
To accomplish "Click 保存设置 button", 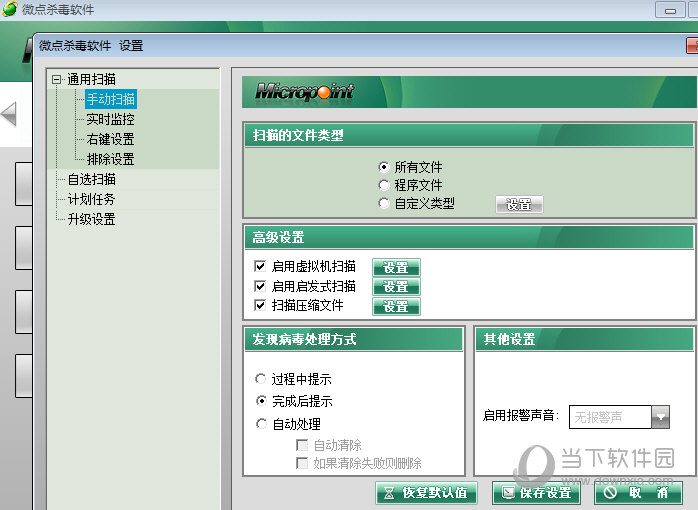I will (536, 493).
